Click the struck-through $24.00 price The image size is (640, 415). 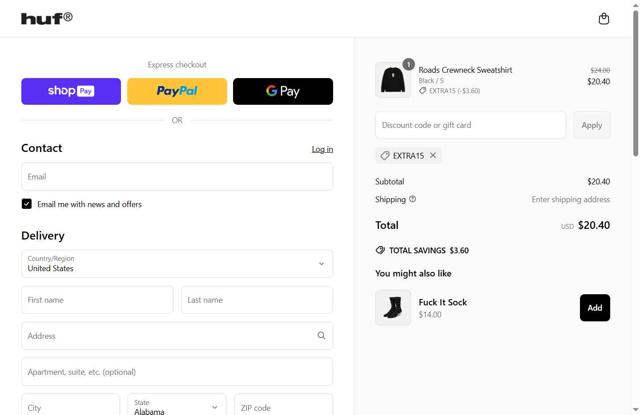(x=600, y=71)
